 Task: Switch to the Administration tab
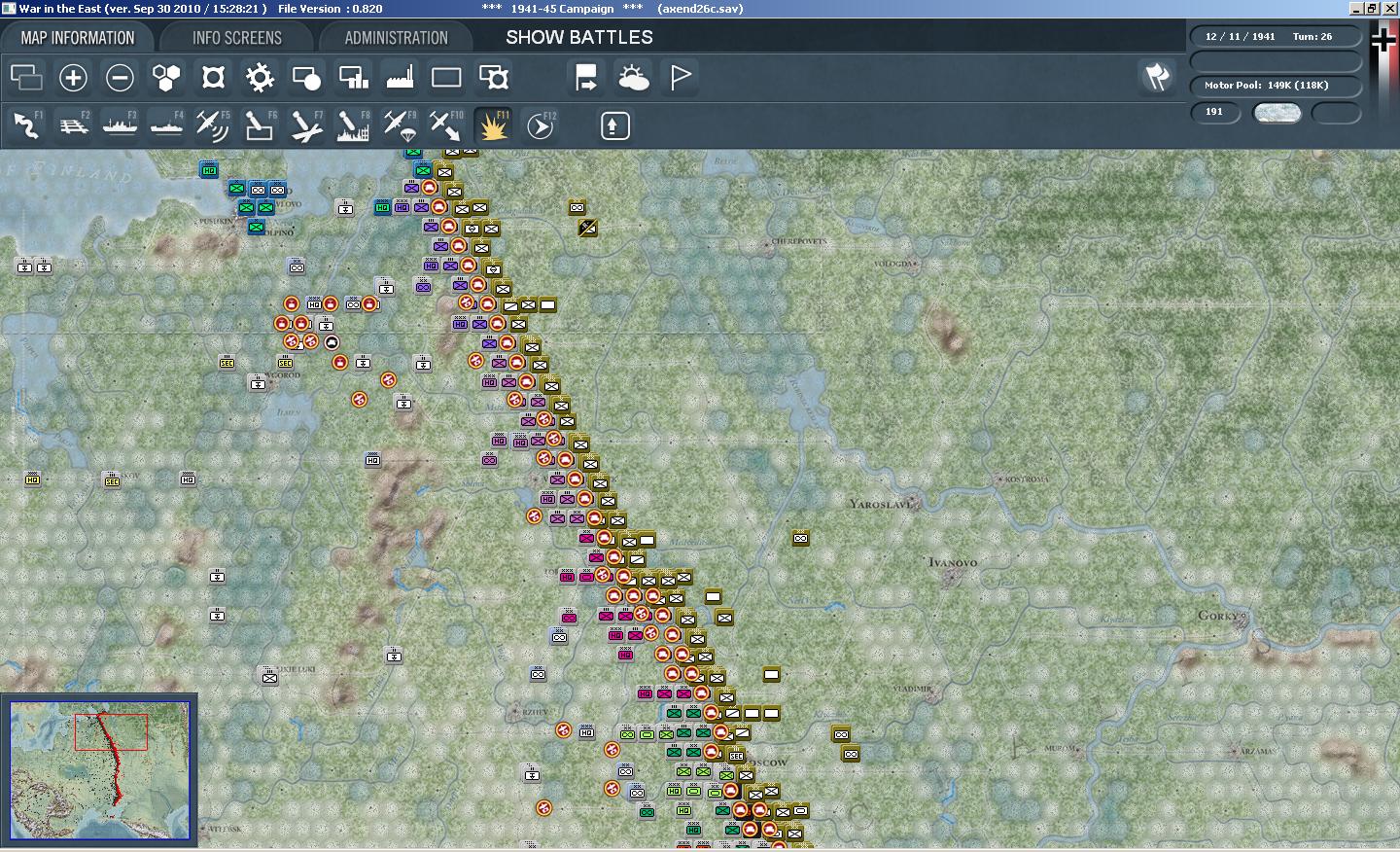(x=396, y=38)
